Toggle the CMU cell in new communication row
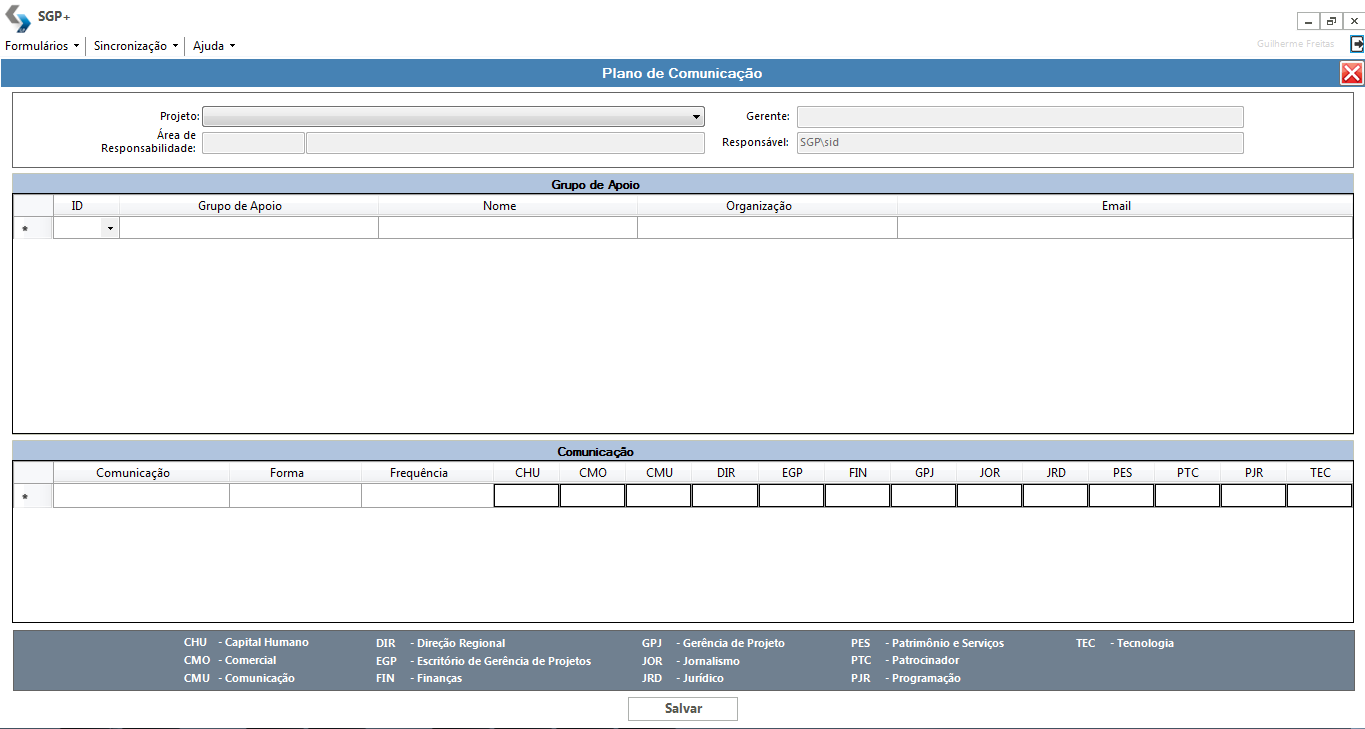This screenshot has height=729, width=1365. tap(659, 496)
